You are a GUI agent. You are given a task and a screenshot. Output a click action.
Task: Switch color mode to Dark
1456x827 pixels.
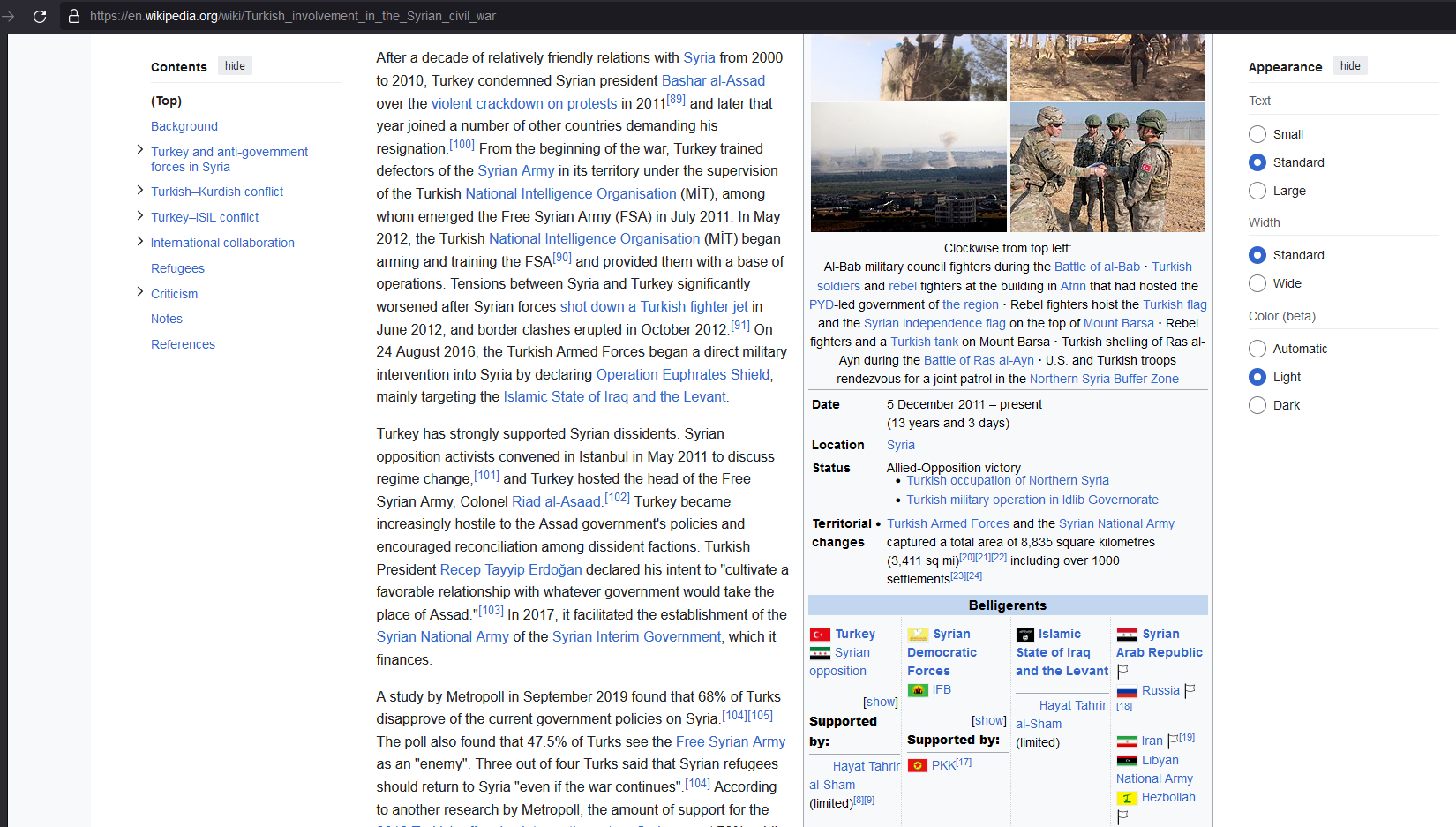tap(1257, 405)
